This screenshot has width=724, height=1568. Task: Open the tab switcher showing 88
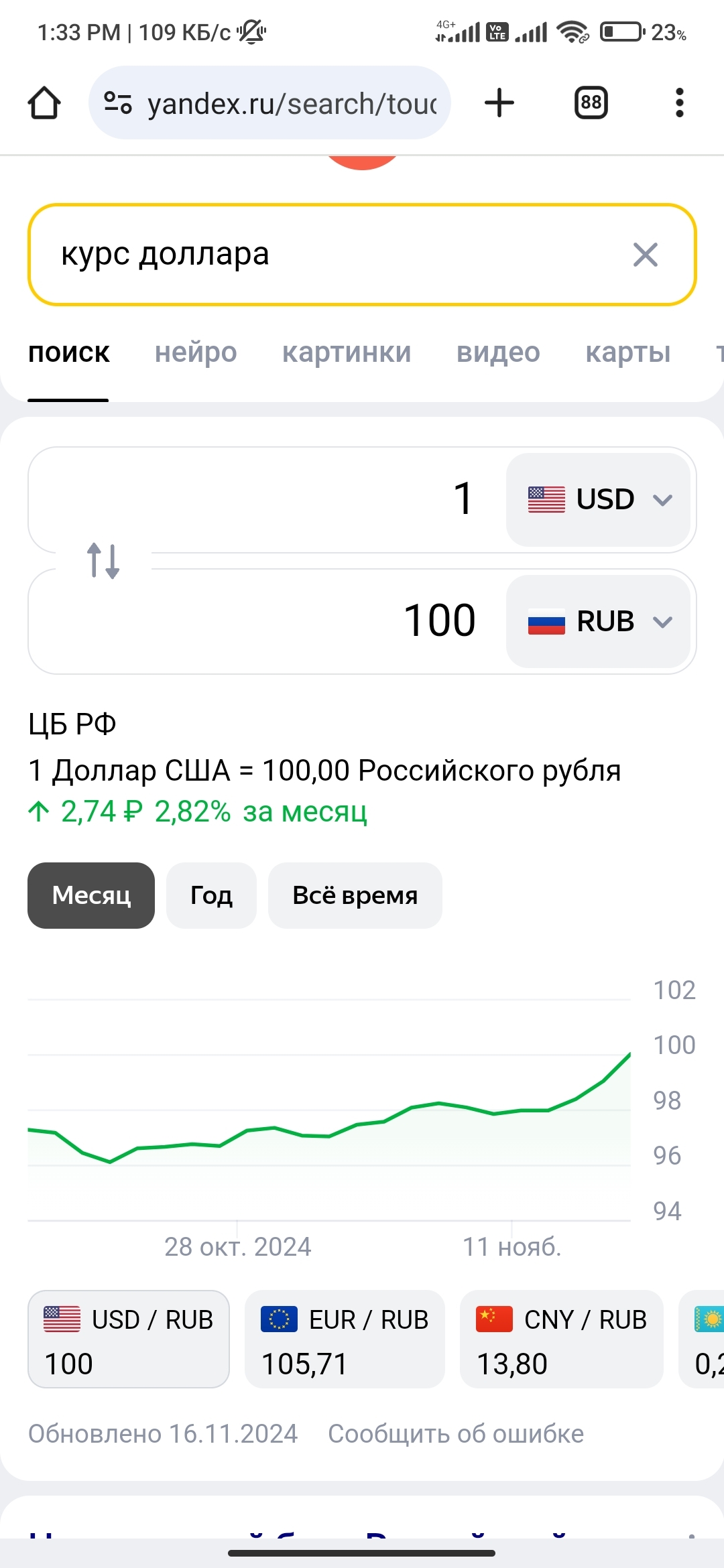coord(591,103)
